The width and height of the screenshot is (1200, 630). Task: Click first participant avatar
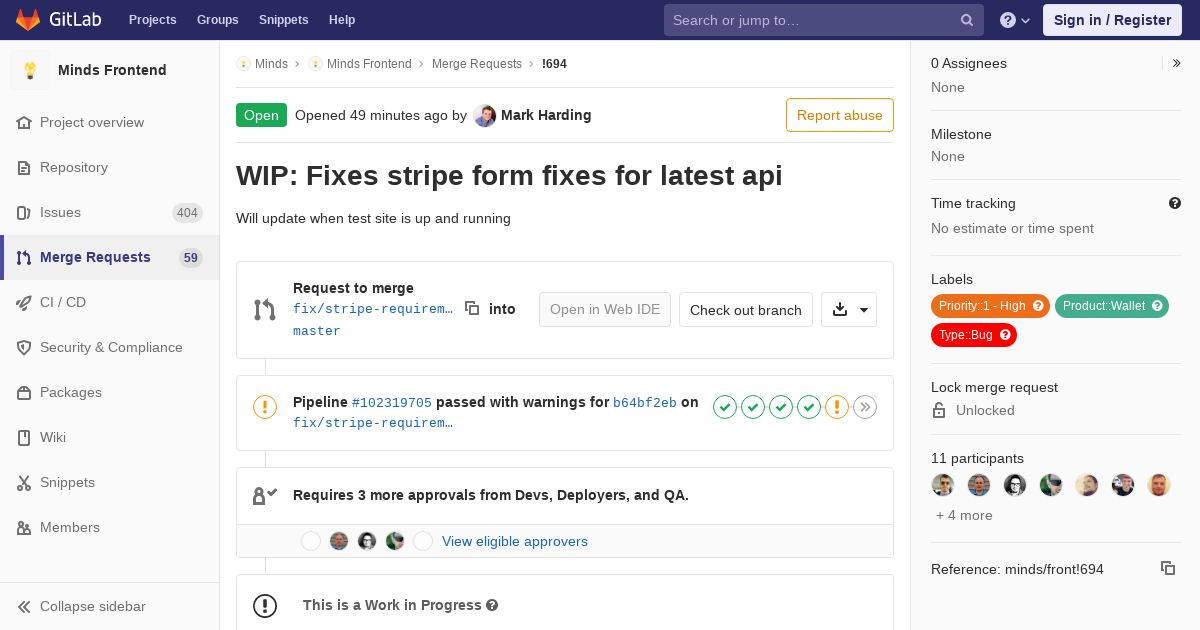click(x=943, y=485)
